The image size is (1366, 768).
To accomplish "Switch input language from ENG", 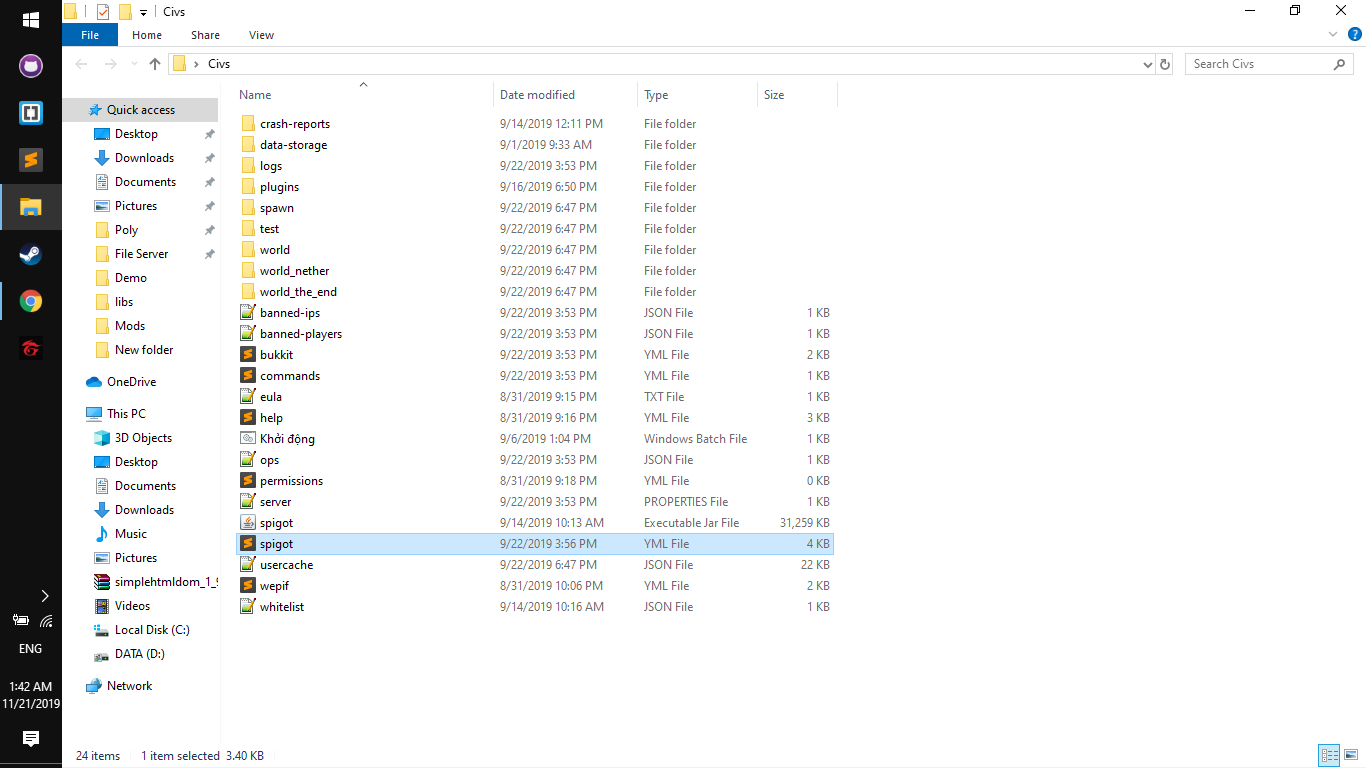I will coord(30,648).
